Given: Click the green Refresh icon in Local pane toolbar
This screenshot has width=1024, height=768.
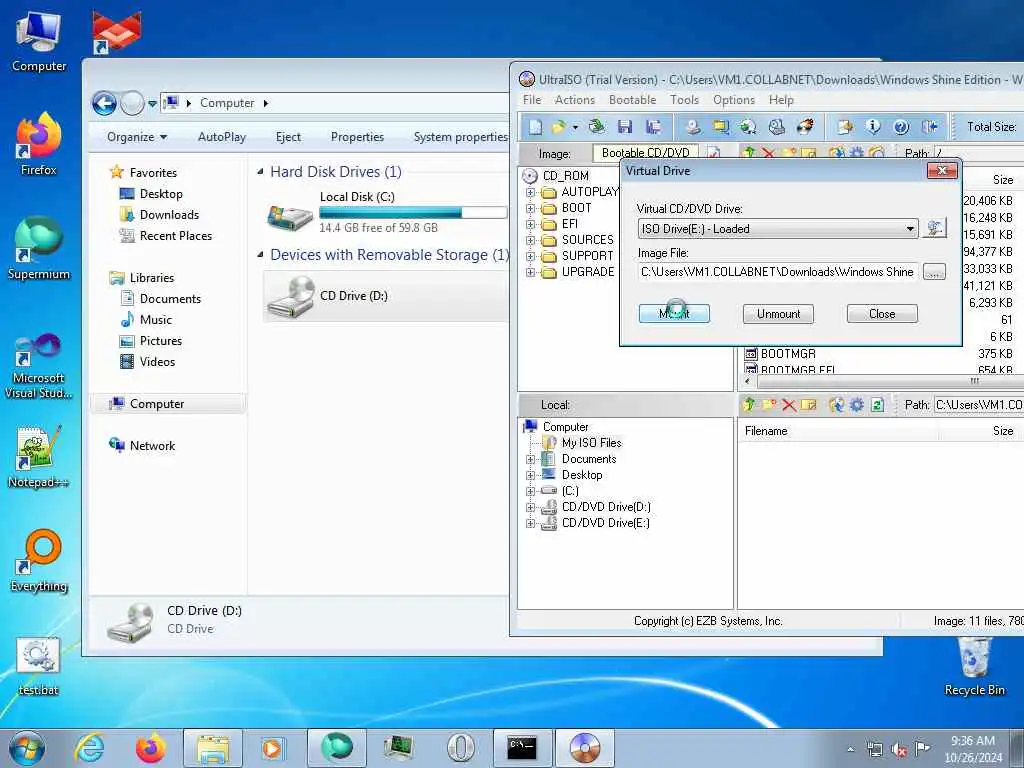Looking at the screenshot, I should [878, 405].
